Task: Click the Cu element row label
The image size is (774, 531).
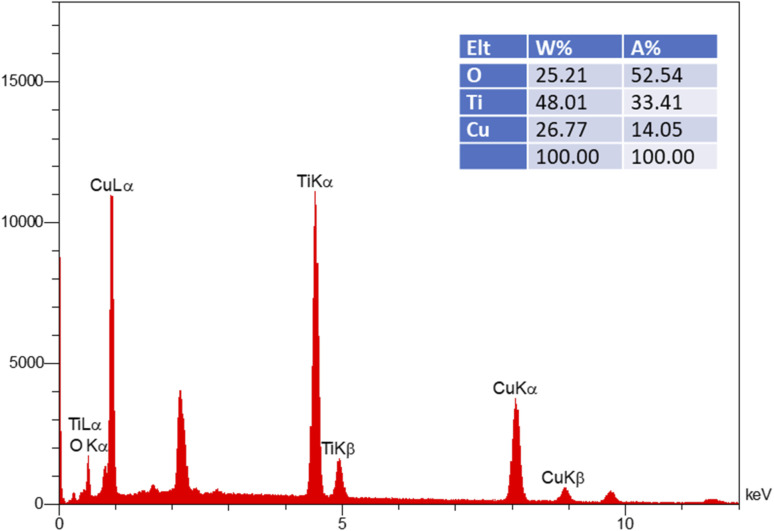Action: tap(493, 130)
